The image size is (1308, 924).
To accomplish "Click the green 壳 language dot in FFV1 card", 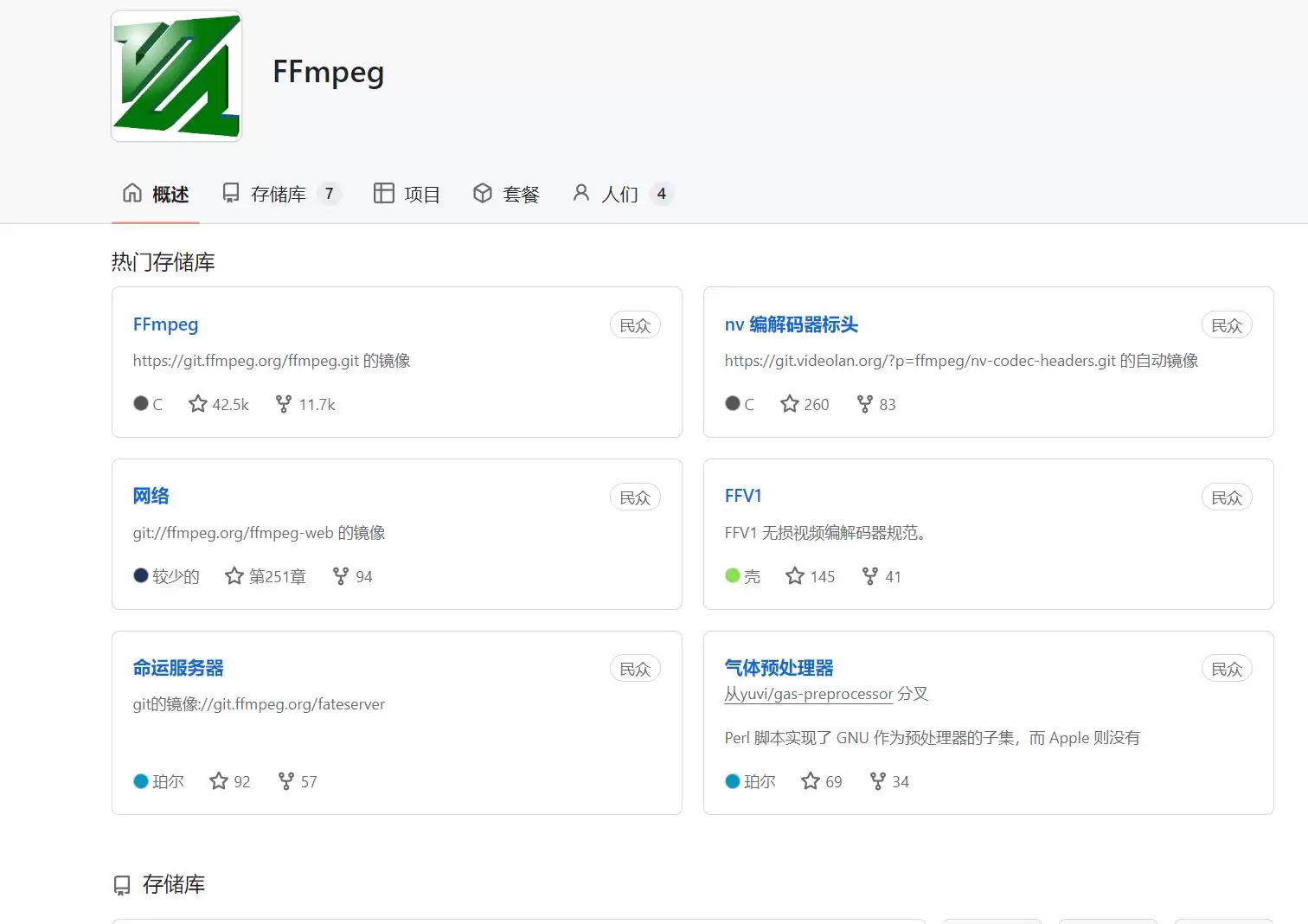I will tap(733, 575).
